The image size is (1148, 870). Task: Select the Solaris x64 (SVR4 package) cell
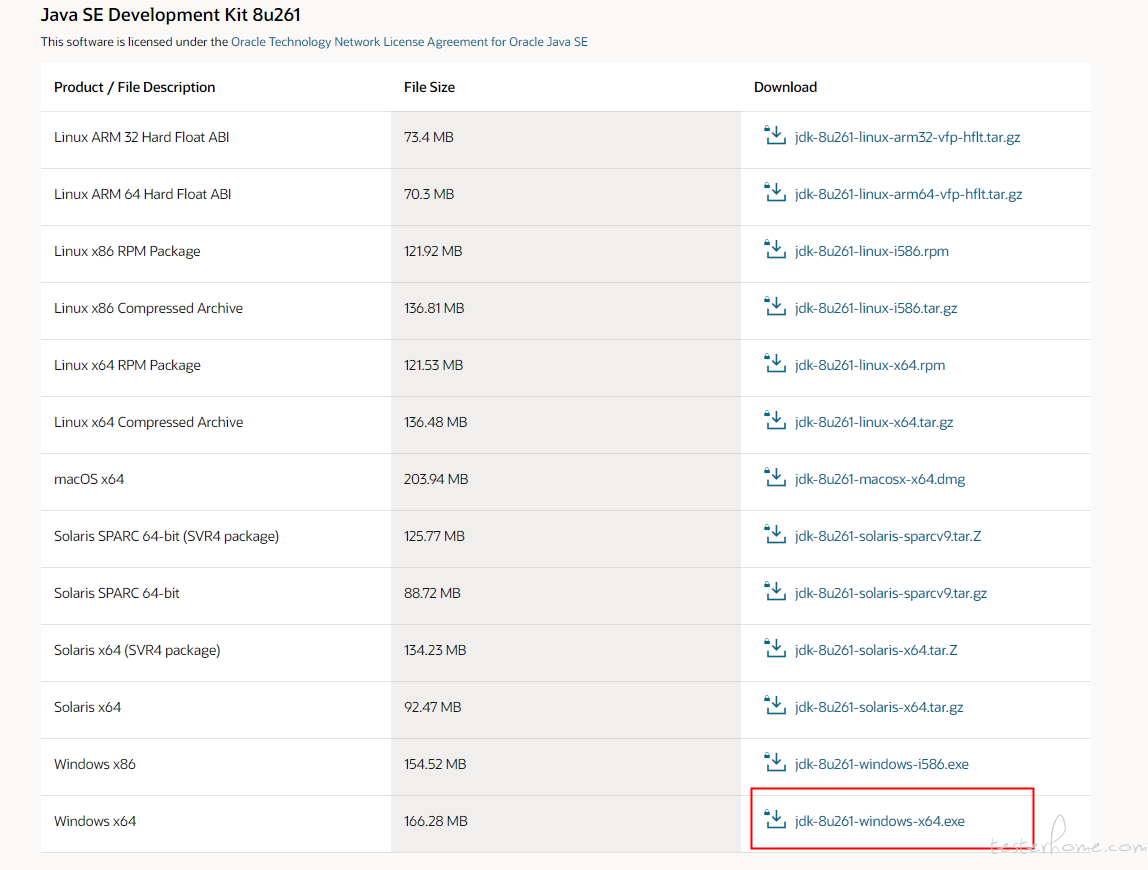(x=216, y=653)
